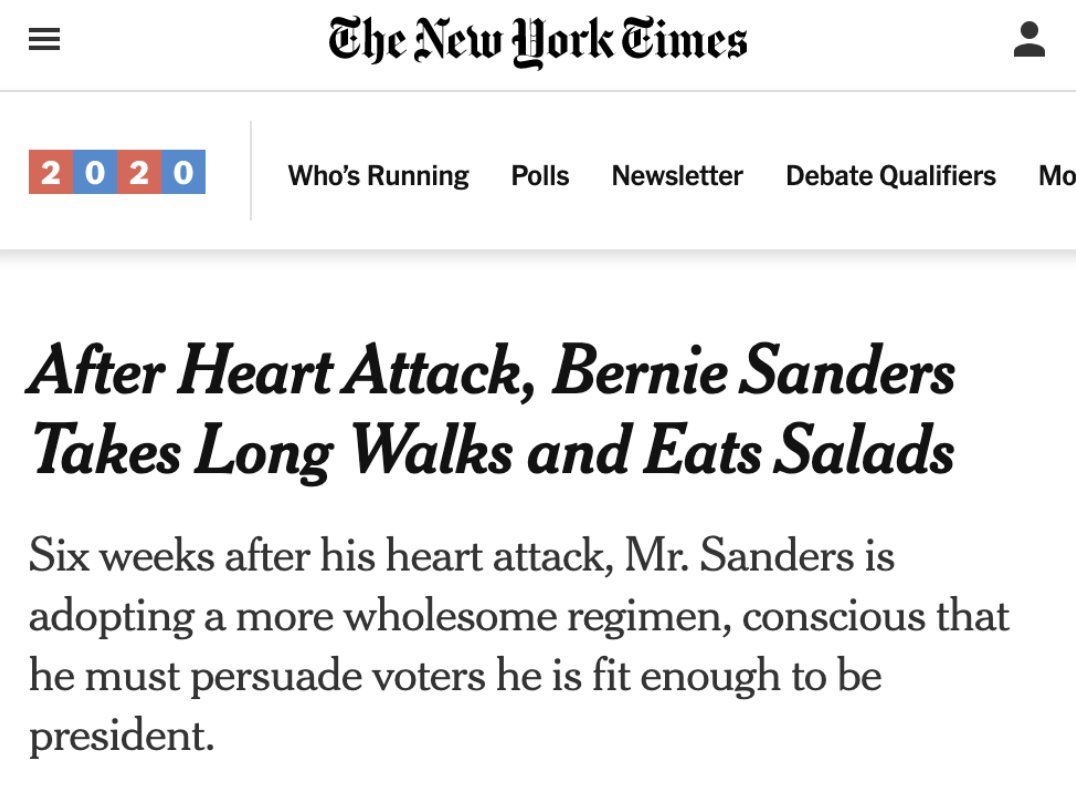Viewport: 1076px width, 798px height.
Task: Click the blue last '0' tile
Action: tap(183, 172)
